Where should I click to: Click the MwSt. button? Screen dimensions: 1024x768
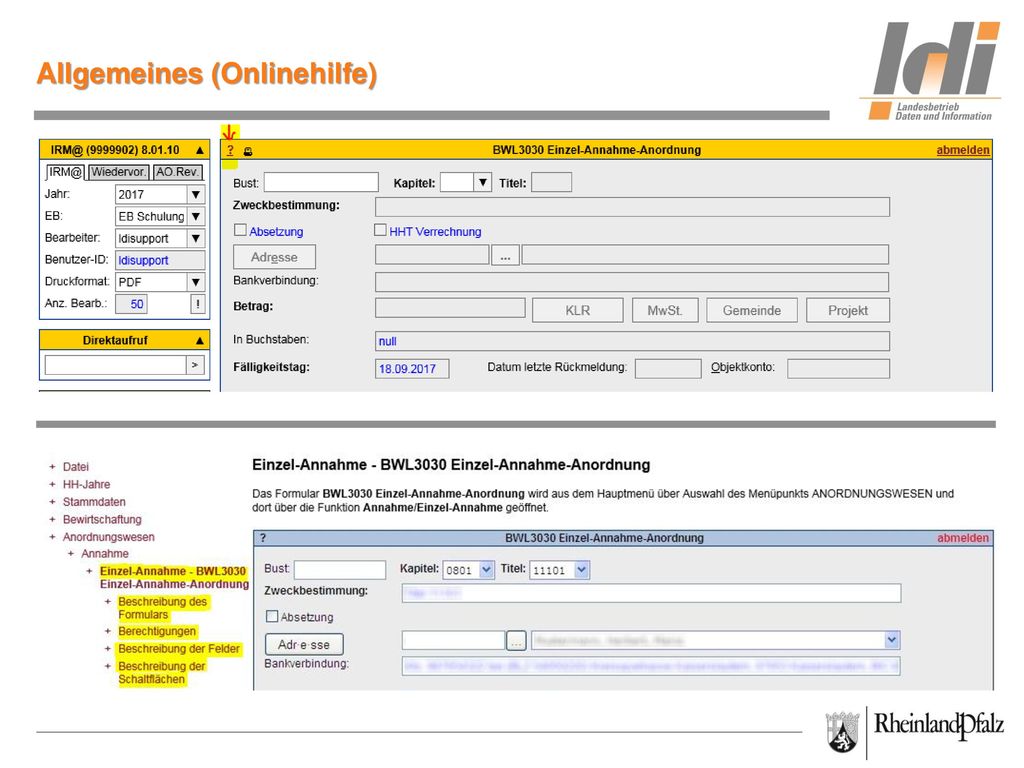point(665,311)
